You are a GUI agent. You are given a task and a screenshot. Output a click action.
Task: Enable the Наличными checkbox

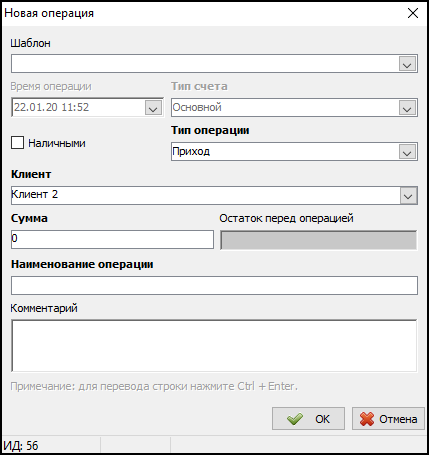click(x=17, y=143)
